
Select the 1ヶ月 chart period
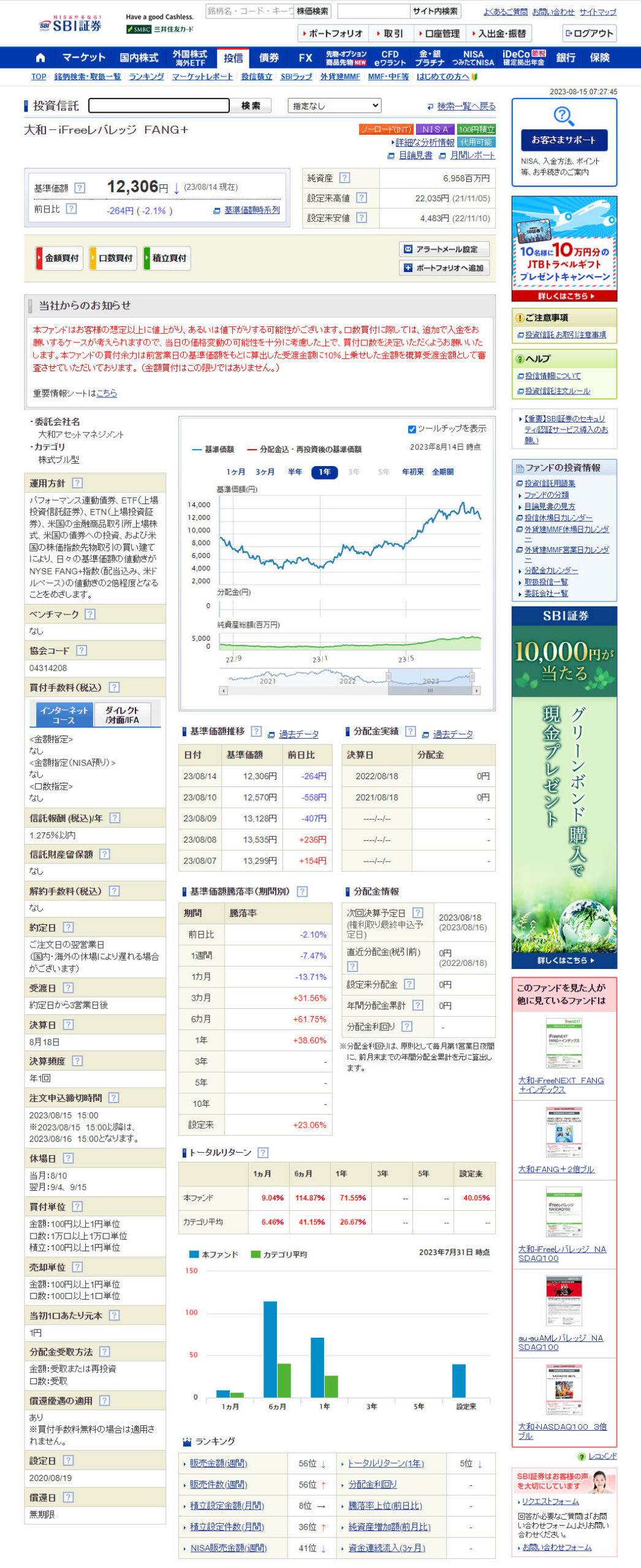(235, 472)
